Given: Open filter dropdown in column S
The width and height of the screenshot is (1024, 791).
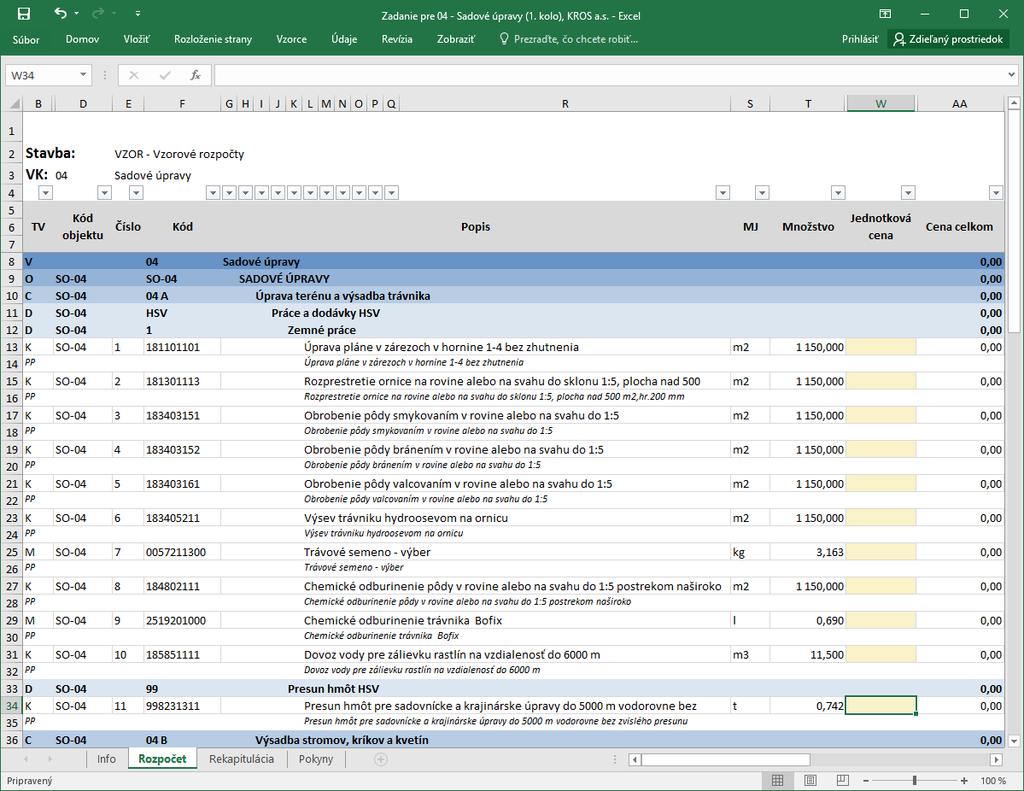Looking at the screenshot, I should 762,193.
